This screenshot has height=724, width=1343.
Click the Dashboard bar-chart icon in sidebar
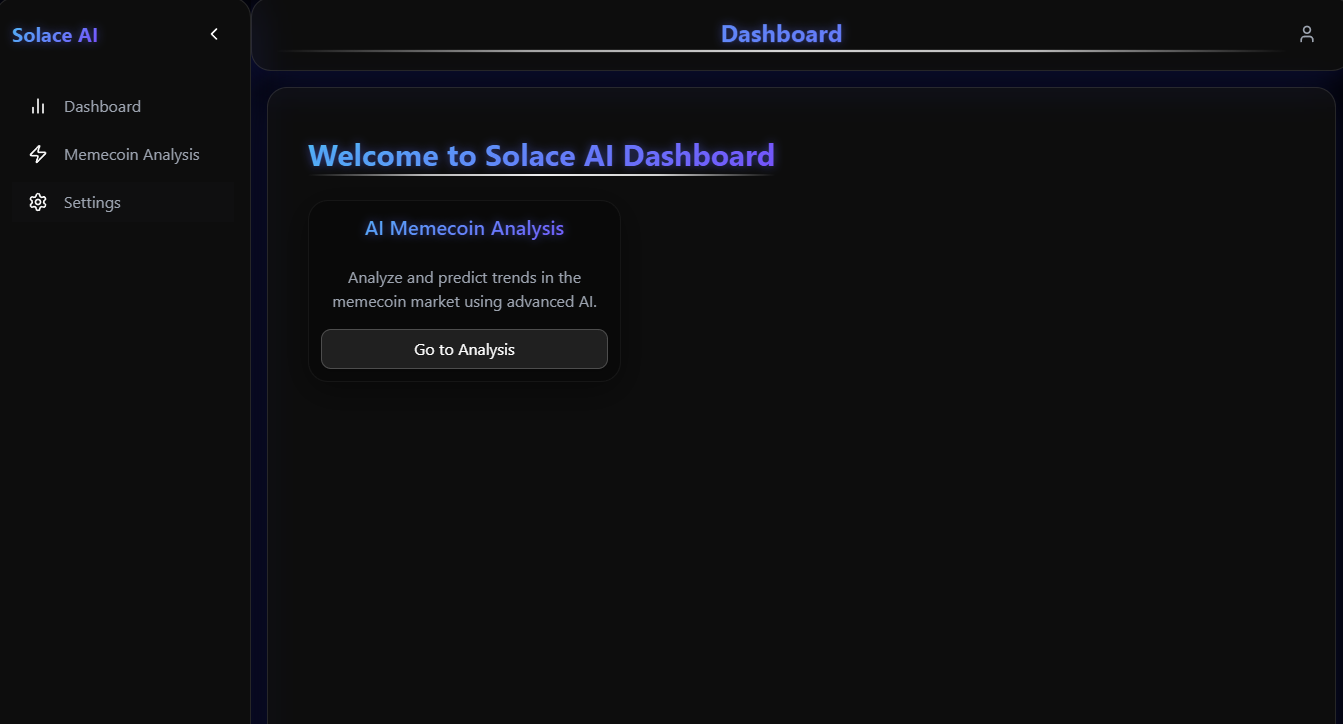tap(37, 106)
